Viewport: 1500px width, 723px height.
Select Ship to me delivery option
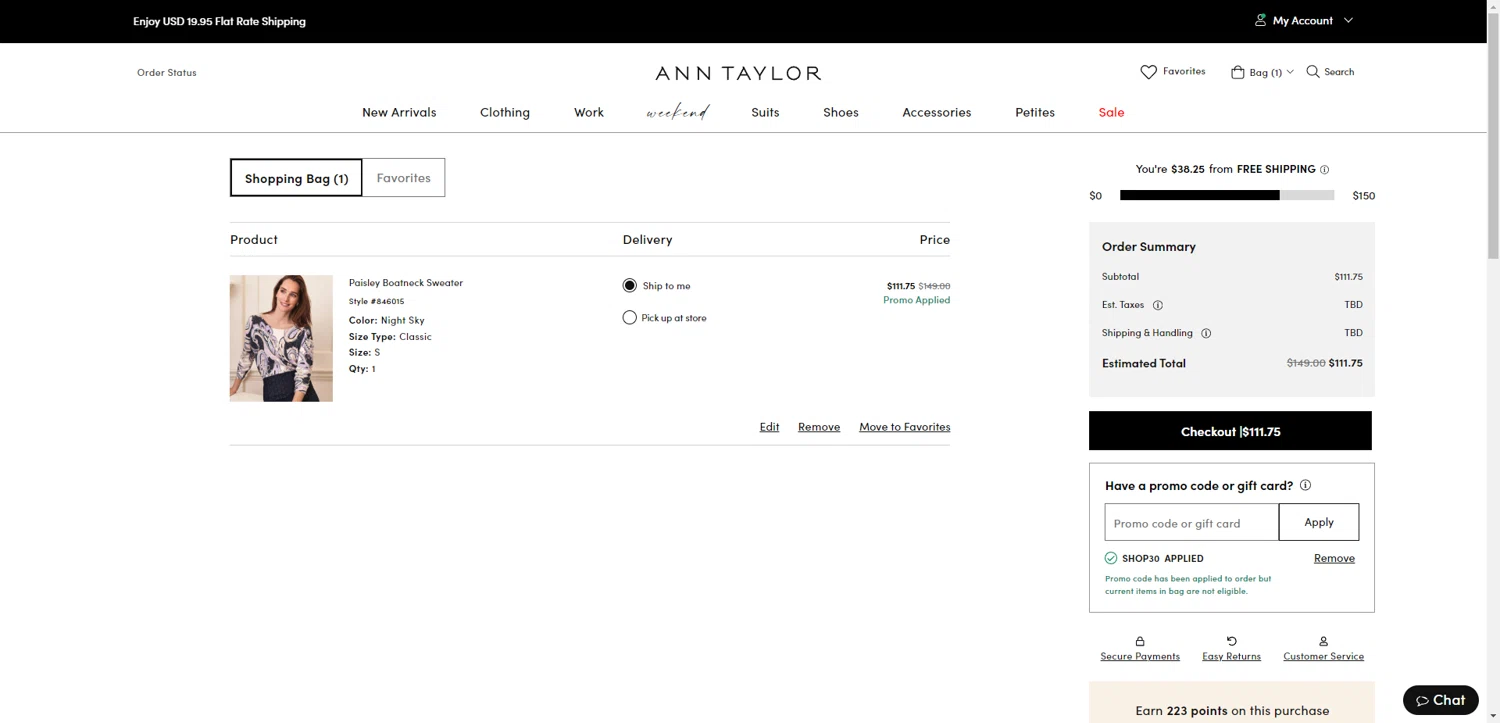[629, 286]
